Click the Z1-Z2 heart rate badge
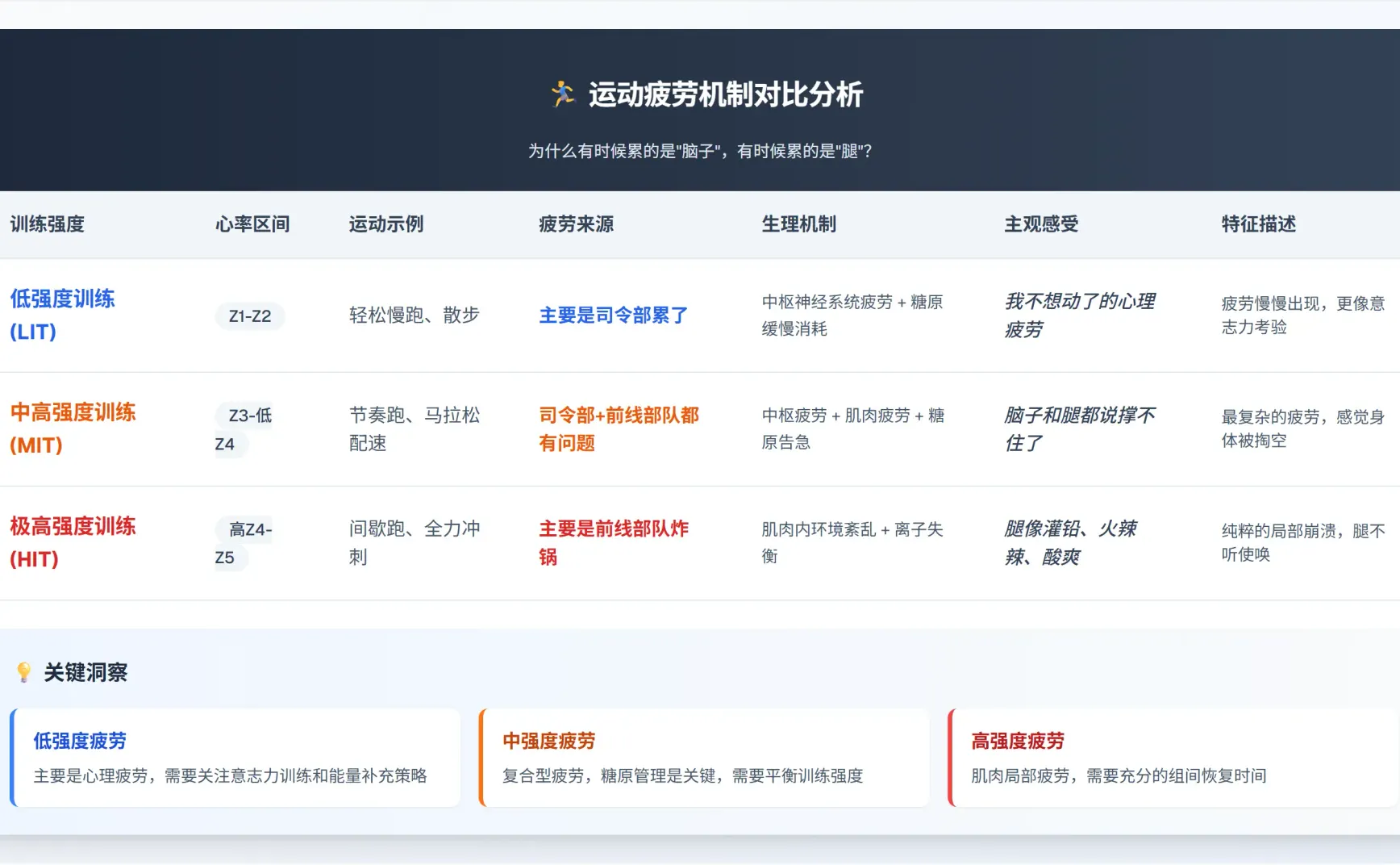 tap(250, 316)
